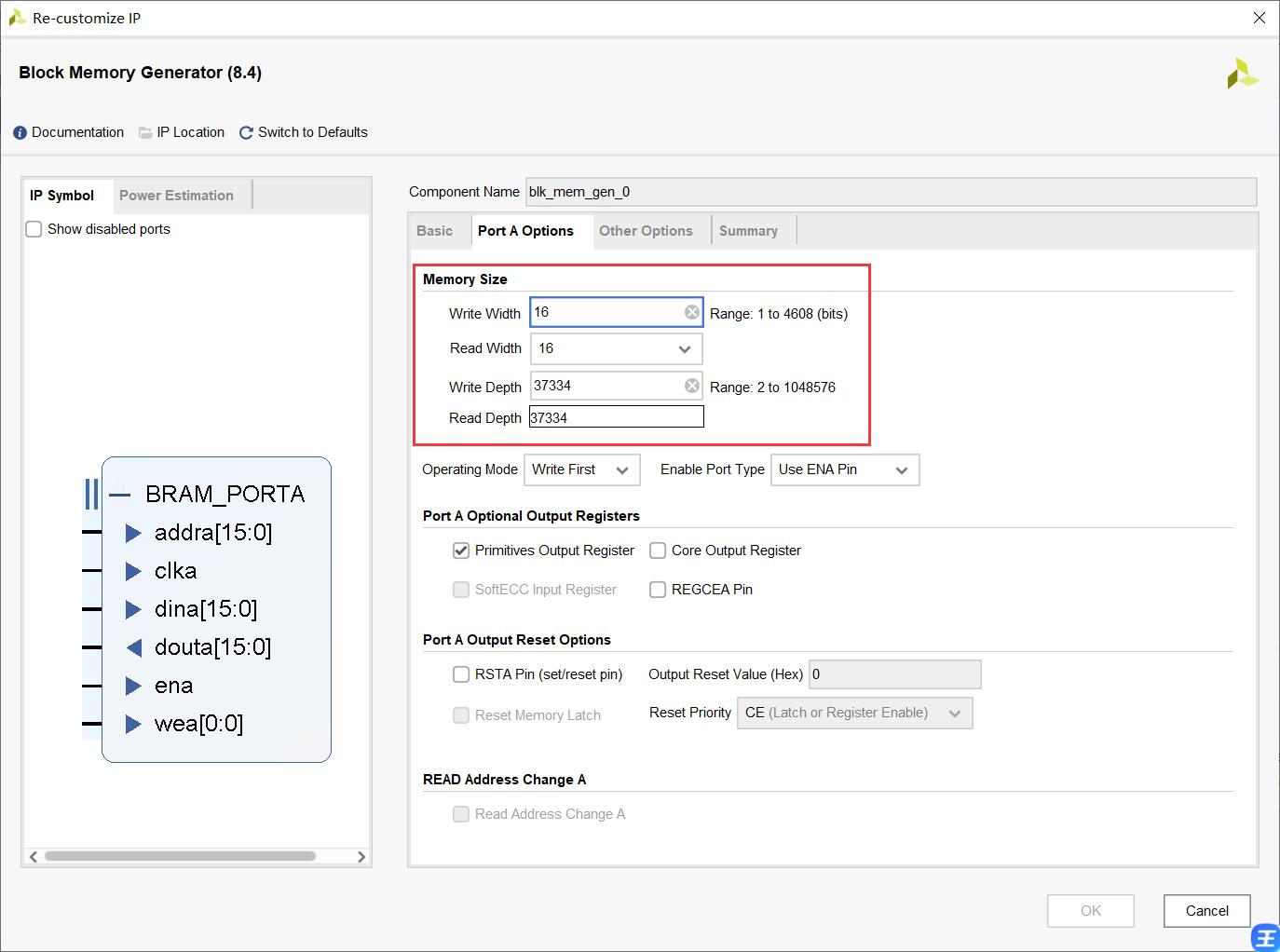Enable RSTA Pin (set/reset pin) checkbox
Image resolution: width=1280 pixels, height=952 pixels.
[461, 674]
